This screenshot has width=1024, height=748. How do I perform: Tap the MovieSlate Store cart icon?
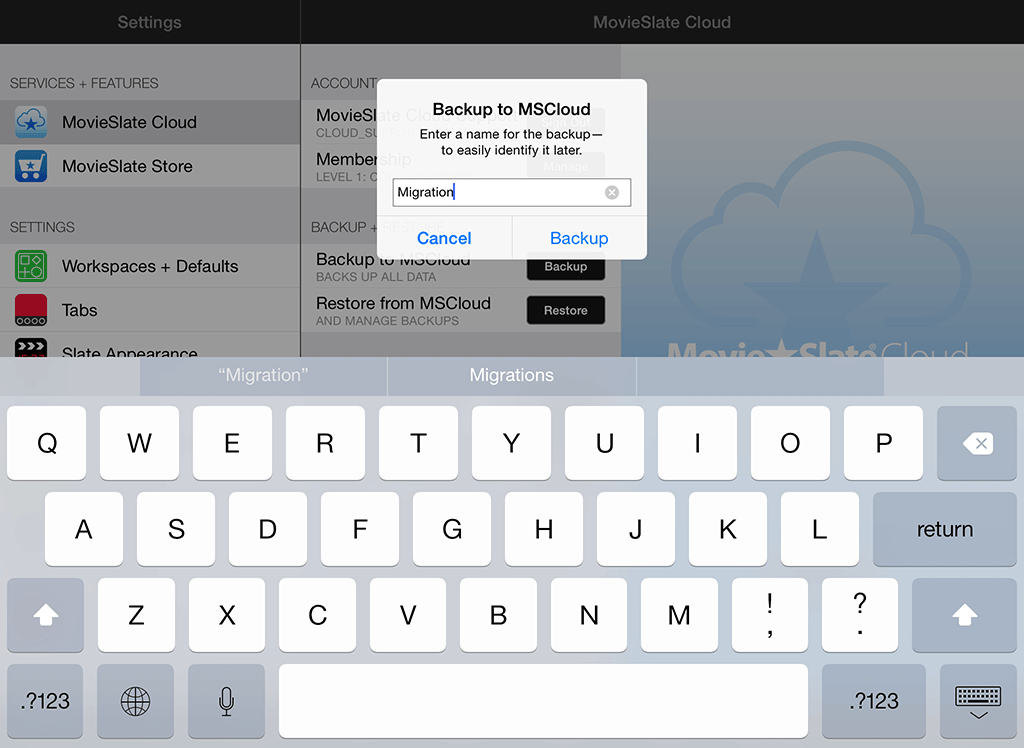click(x=31, y=166)
